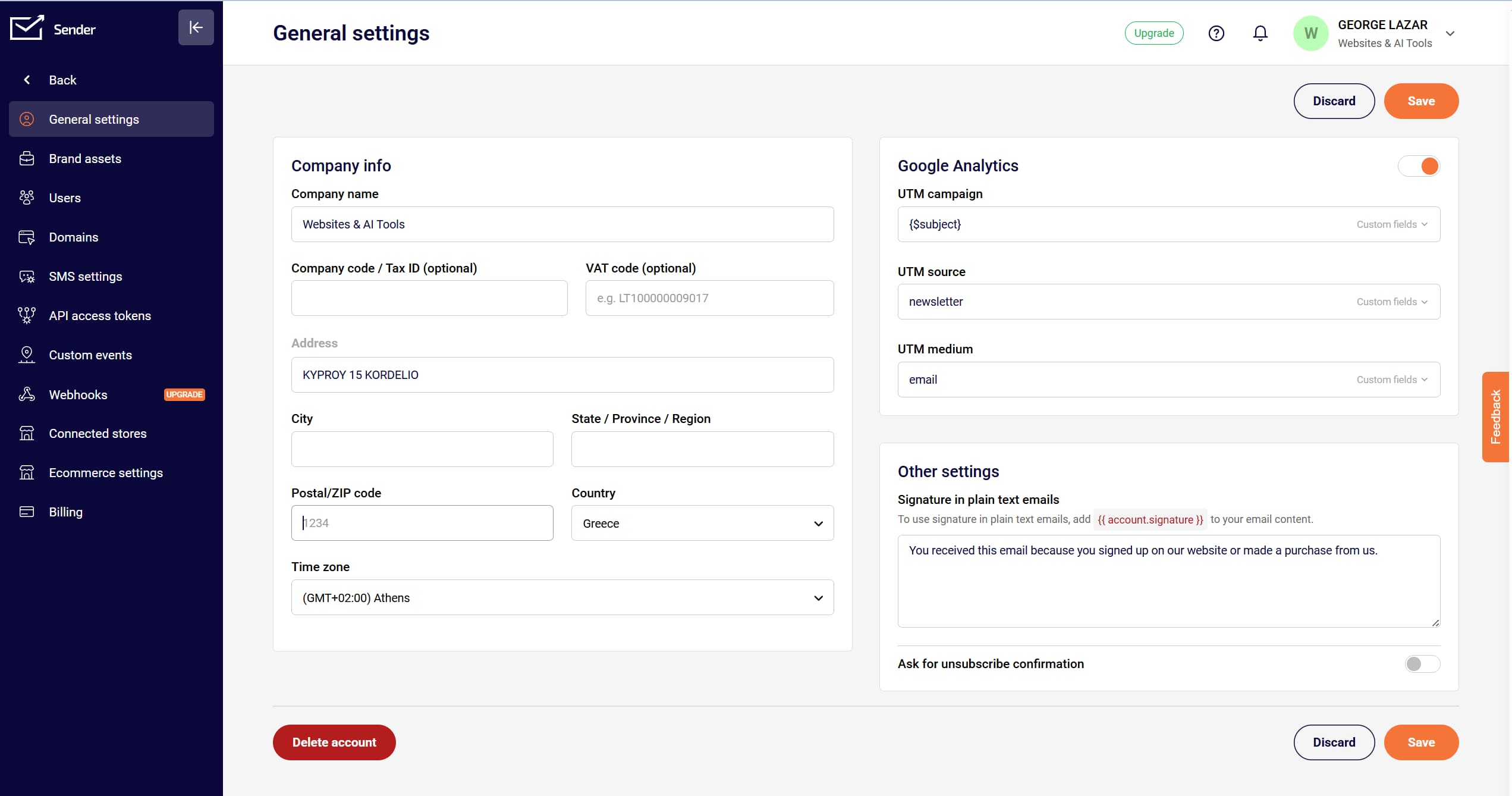1512x796 pixels.
Task: Click the SMS settings icon
Action: coord(27,276)
